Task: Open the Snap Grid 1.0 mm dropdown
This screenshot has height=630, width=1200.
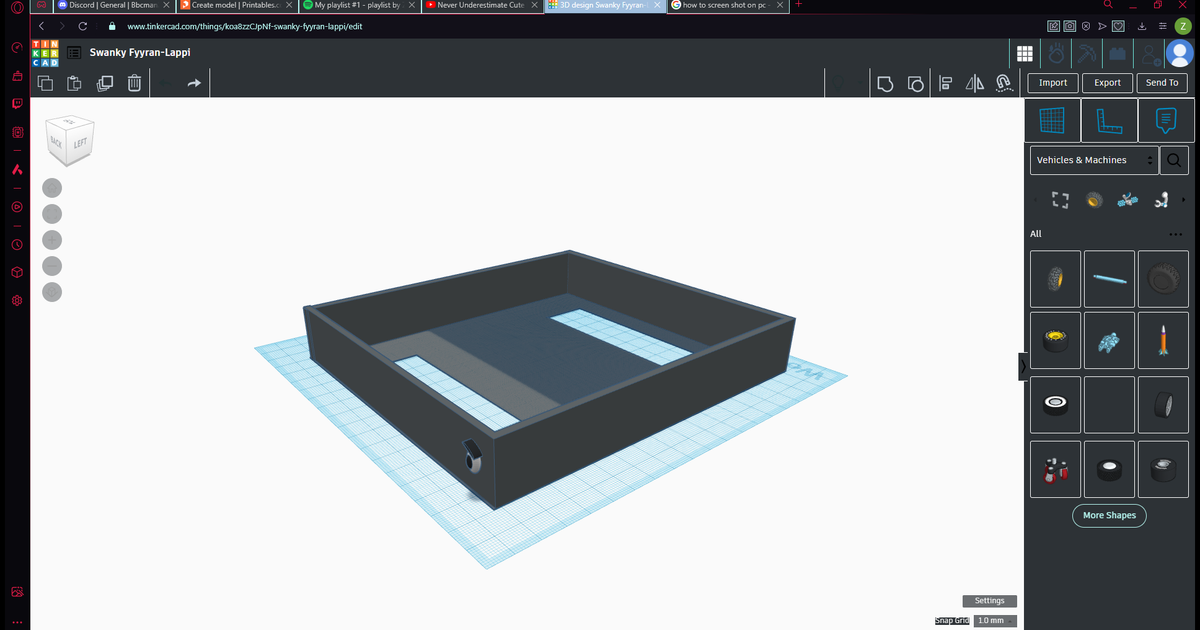Action: (993, 620)
